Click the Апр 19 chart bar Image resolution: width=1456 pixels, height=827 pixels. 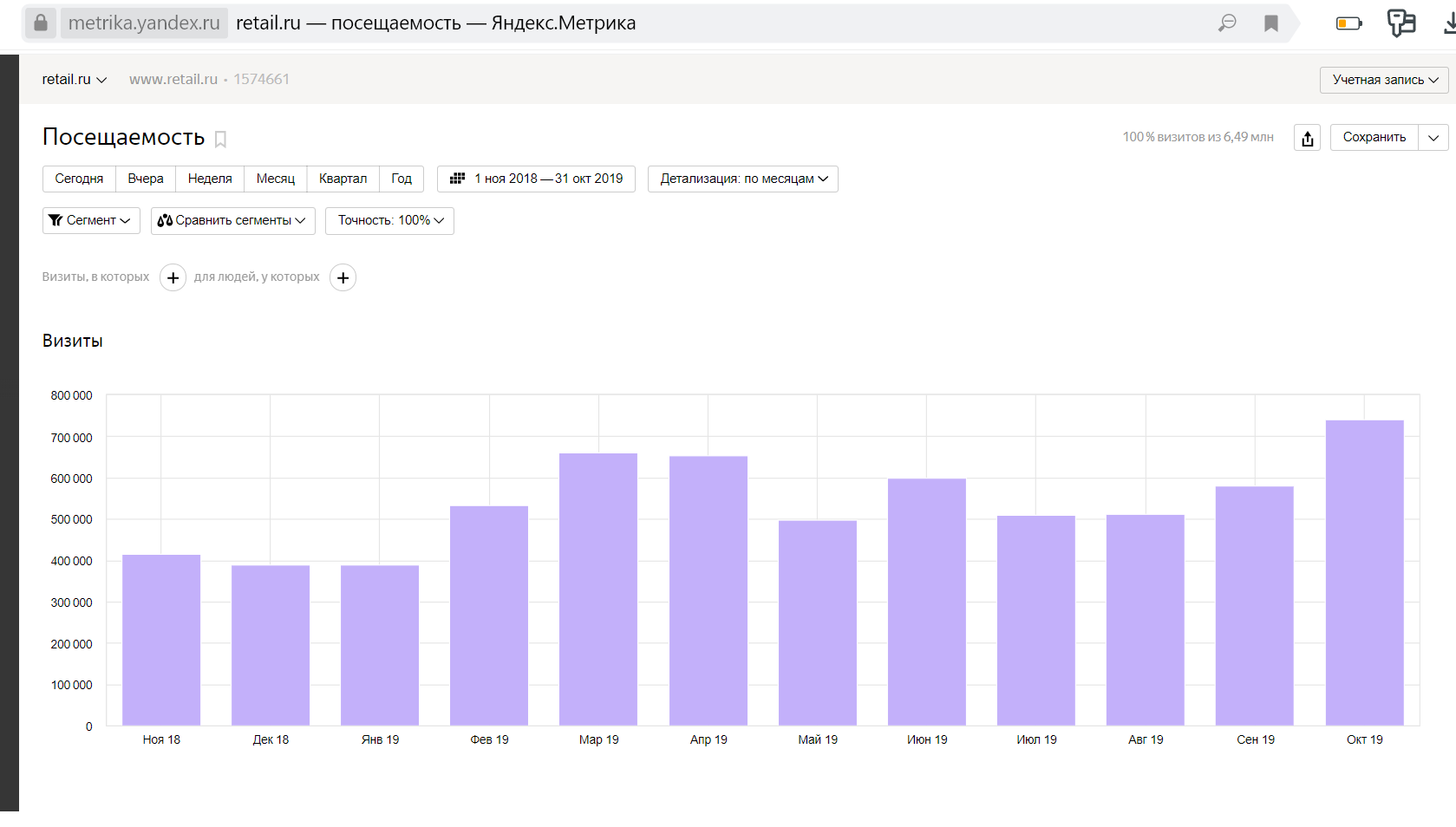pyautogui.click(x=708, y=590)
